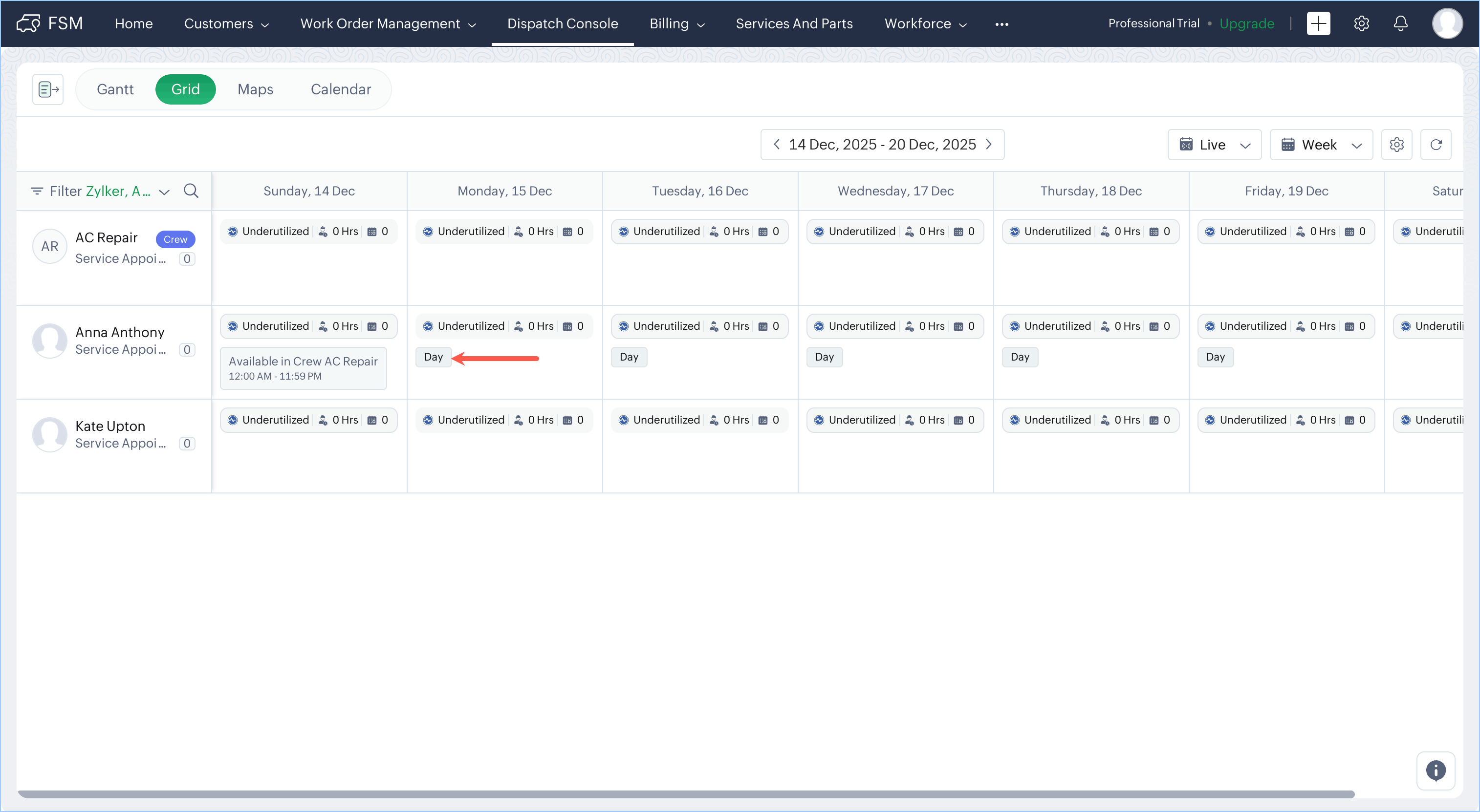
Task: Click Anna Anthony's Monday Day shift tag
Action: point(433,357)
